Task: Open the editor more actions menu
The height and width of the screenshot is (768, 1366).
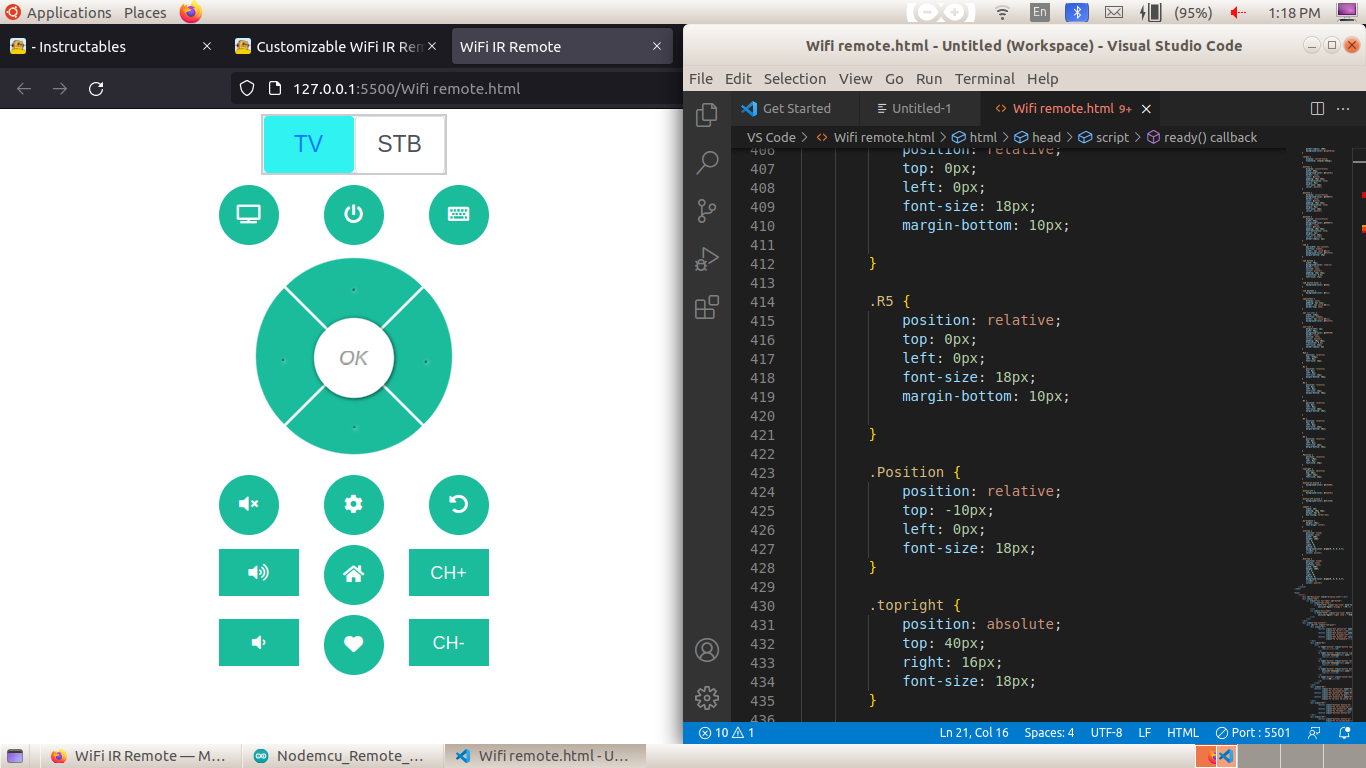Action: (x=1343, y=108)
